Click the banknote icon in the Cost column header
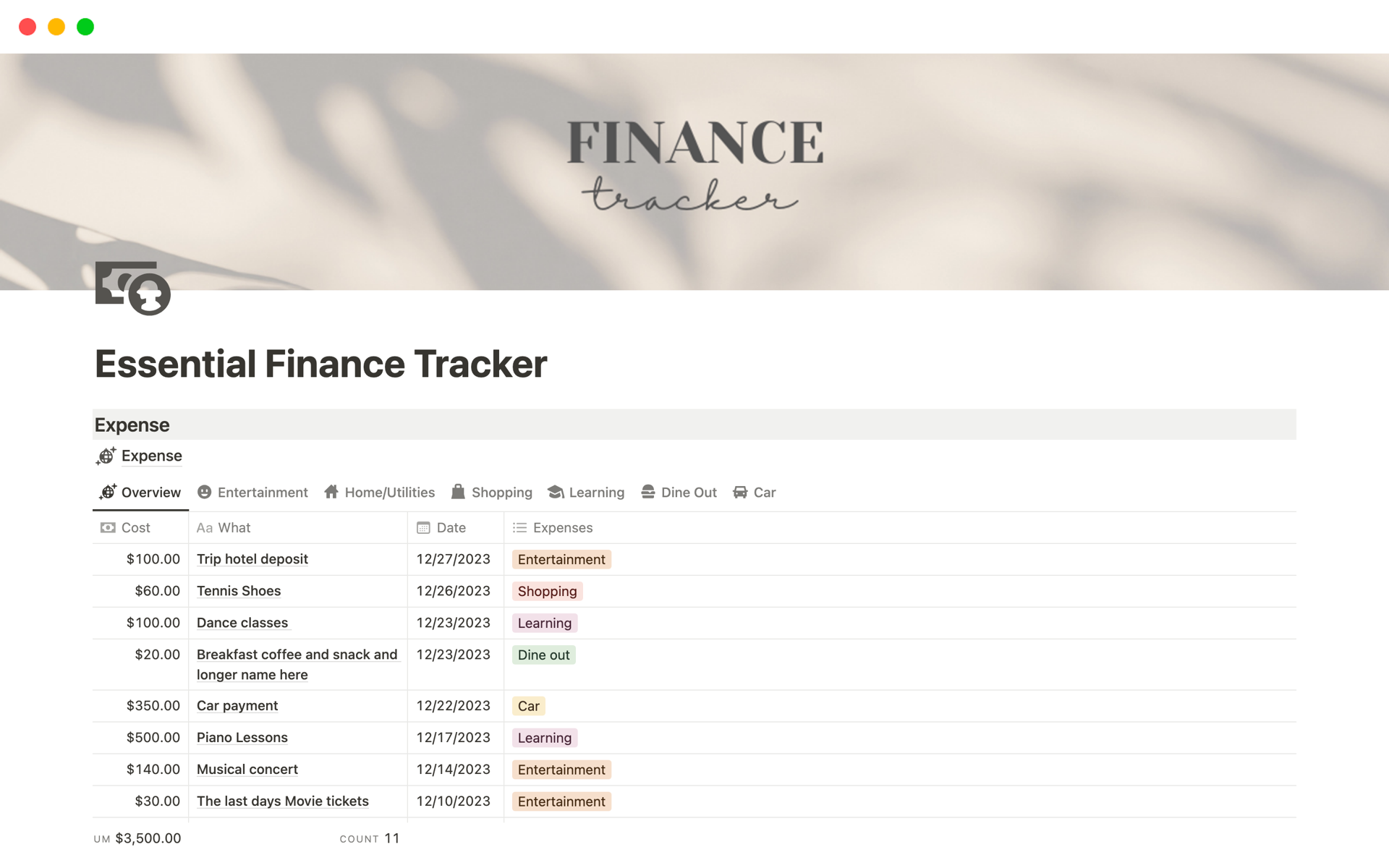The width and height of the screenshot is (1389, 868). 107,527
